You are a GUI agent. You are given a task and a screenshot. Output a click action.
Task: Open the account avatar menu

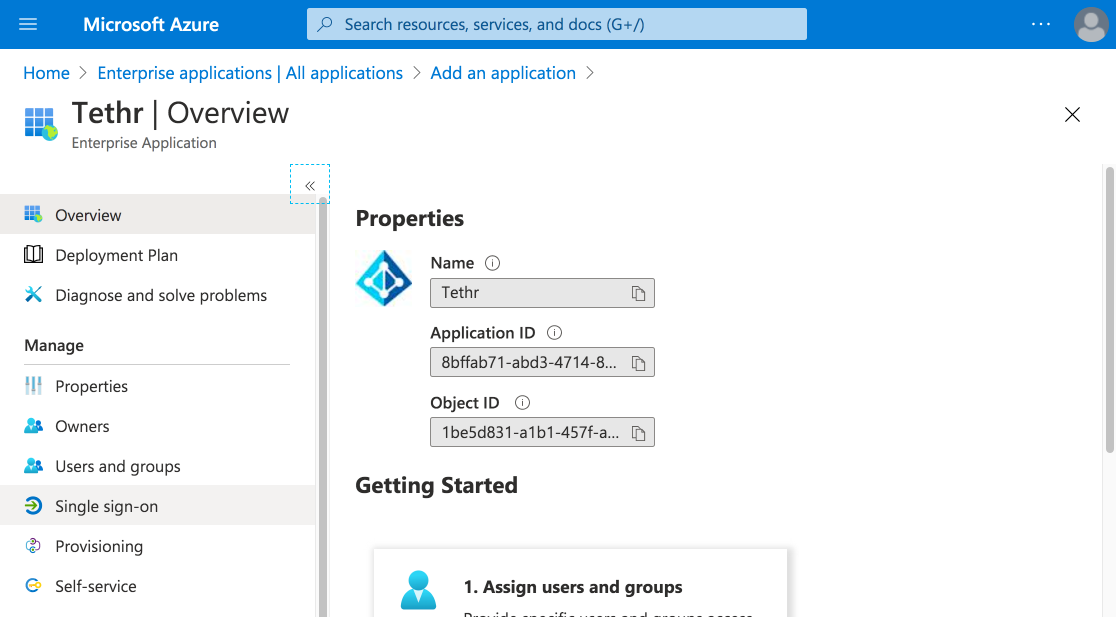point(1090,24)
